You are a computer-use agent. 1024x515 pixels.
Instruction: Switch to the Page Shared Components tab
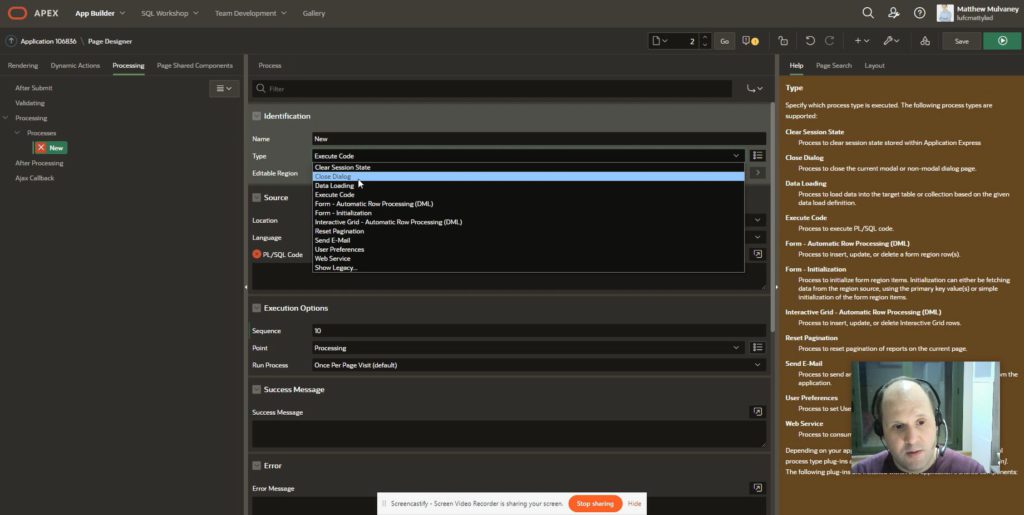(x=195, y=65)
